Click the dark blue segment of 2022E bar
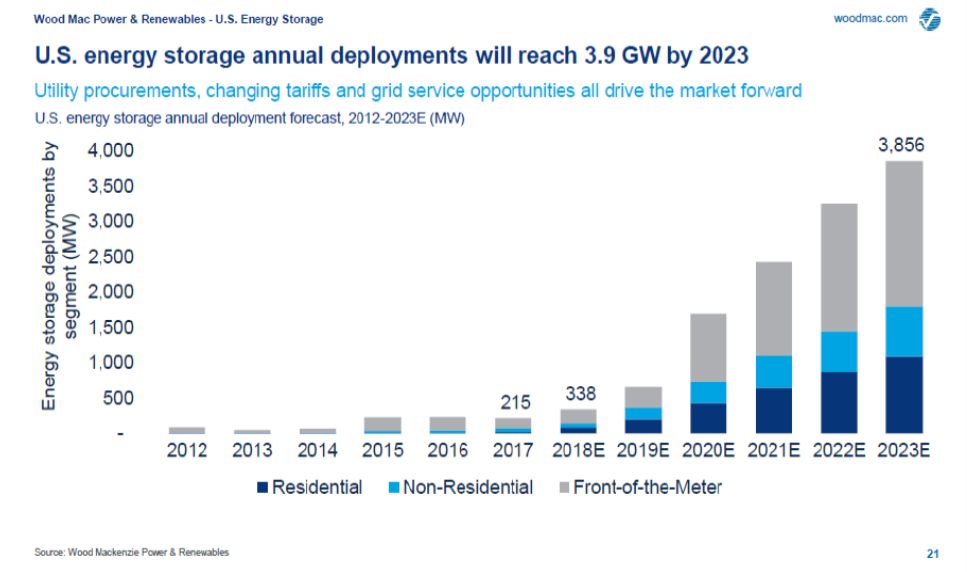 (x=839, y=402)
